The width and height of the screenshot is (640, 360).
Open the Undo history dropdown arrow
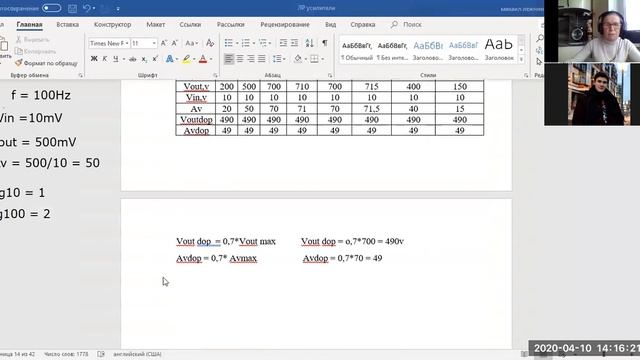94,9
